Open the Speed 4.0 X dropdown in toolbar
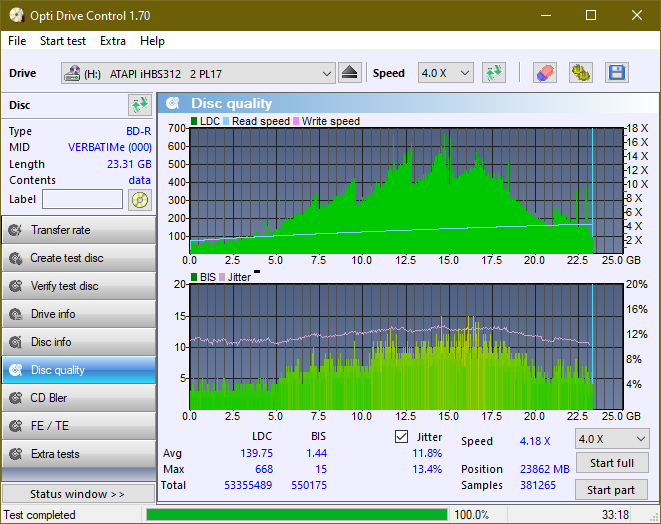The height and width of the screenshot is (524, 661). (445, 73)
